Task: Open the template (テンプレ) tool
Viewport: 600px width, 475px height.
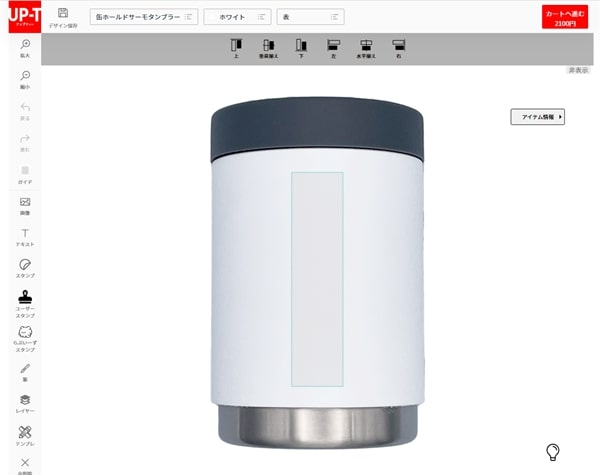Action: (x=25, y=436)
